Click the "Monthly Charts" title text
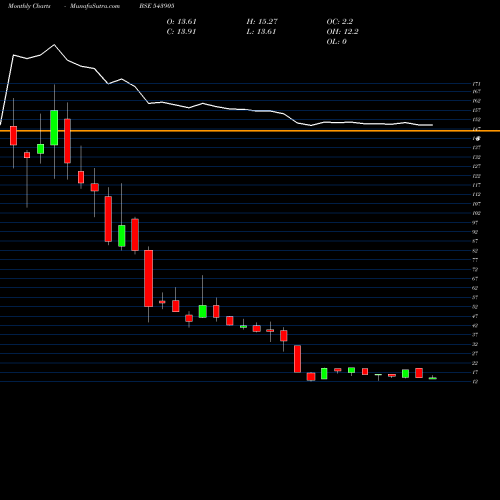 [29, 6]
